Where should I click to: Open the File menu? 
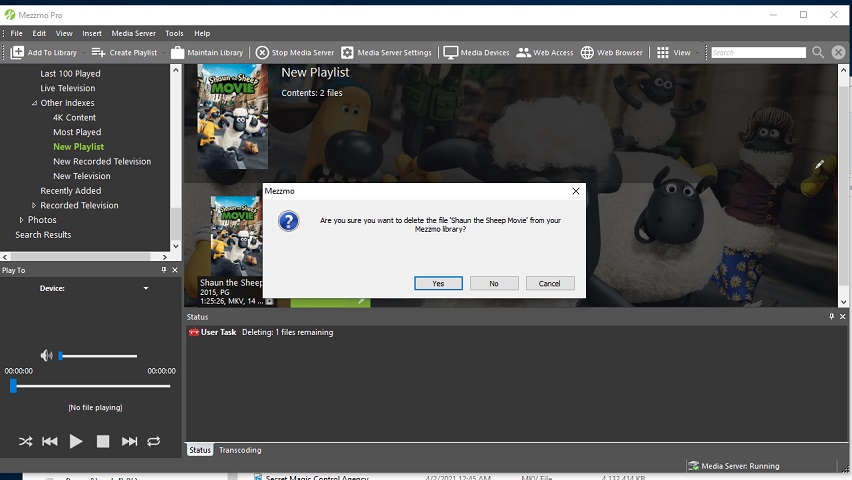coord(16,33)
